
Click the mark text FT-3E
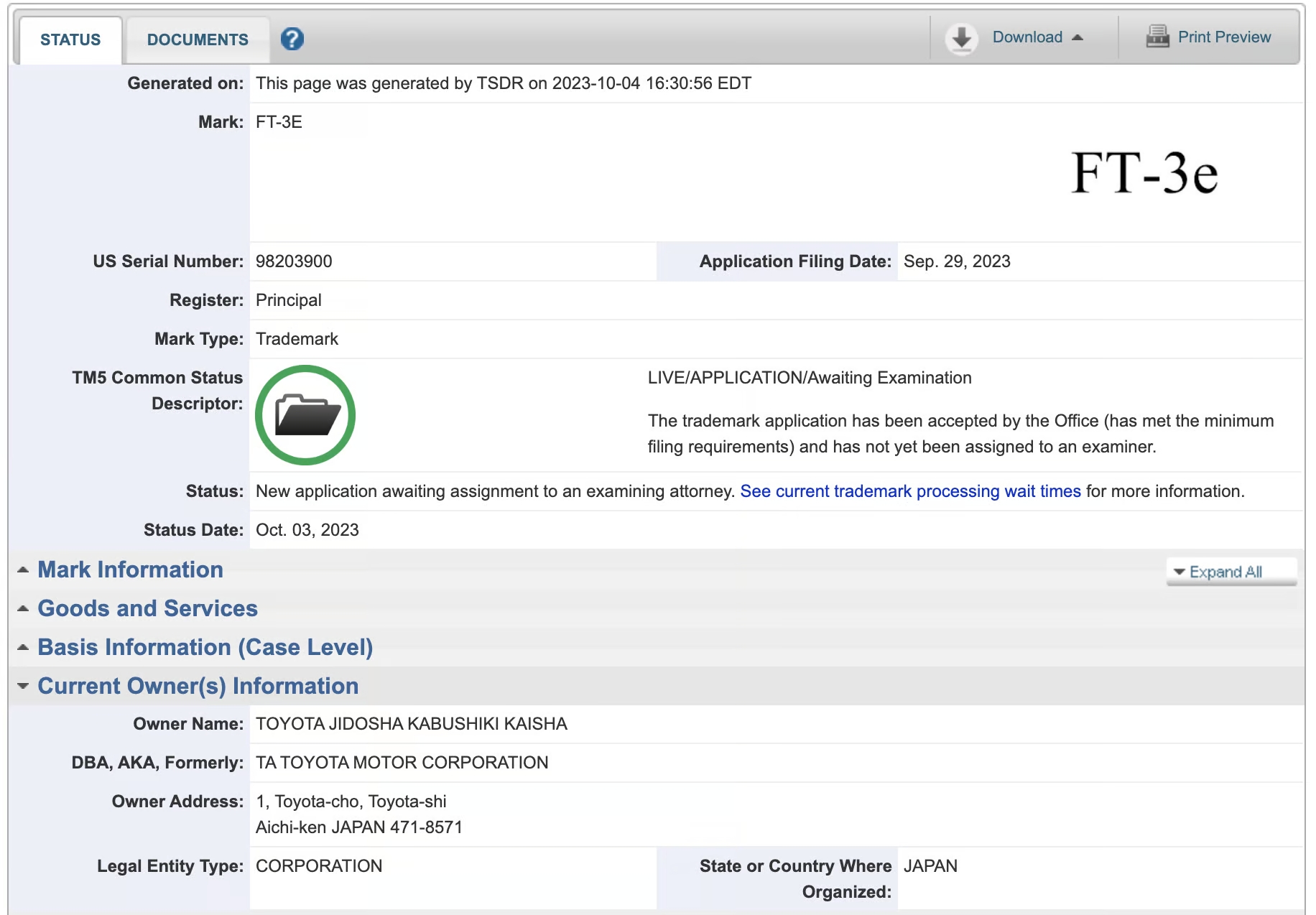click(279, 122)
